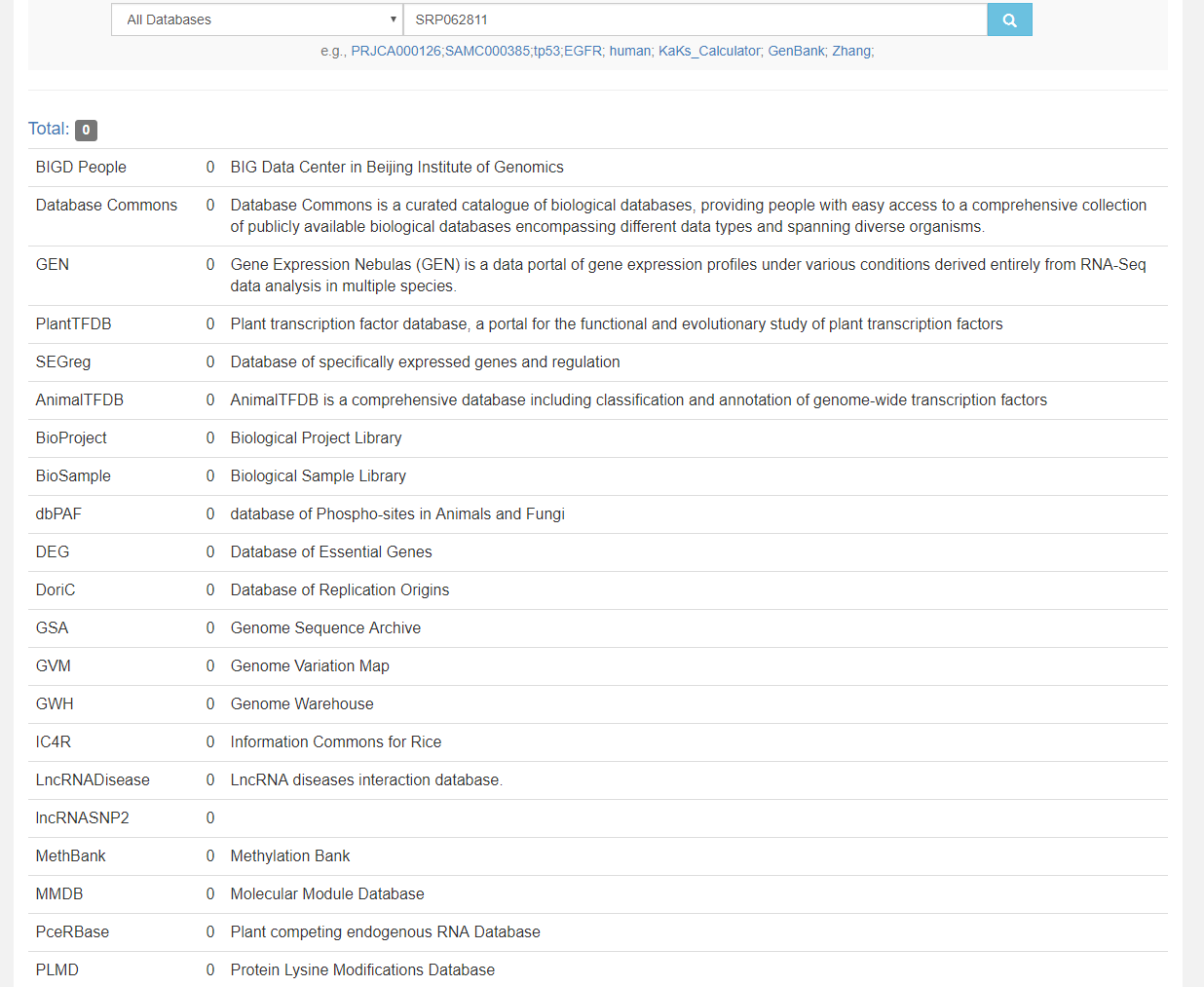Image resolution: width=1204 pixels, height=987 pixels.
Task: Select the PceRBase row name
Action: pos(72,932)
